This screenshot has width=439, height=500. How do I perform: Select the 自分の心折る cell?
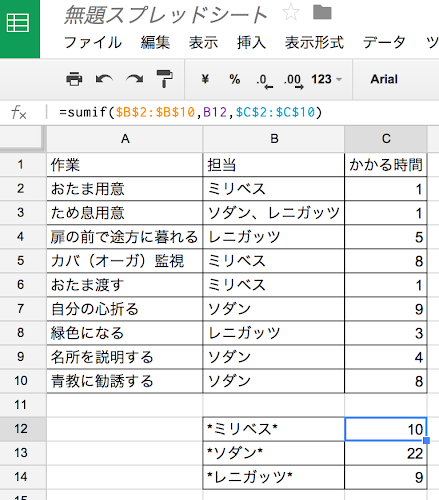pos(125,309)
